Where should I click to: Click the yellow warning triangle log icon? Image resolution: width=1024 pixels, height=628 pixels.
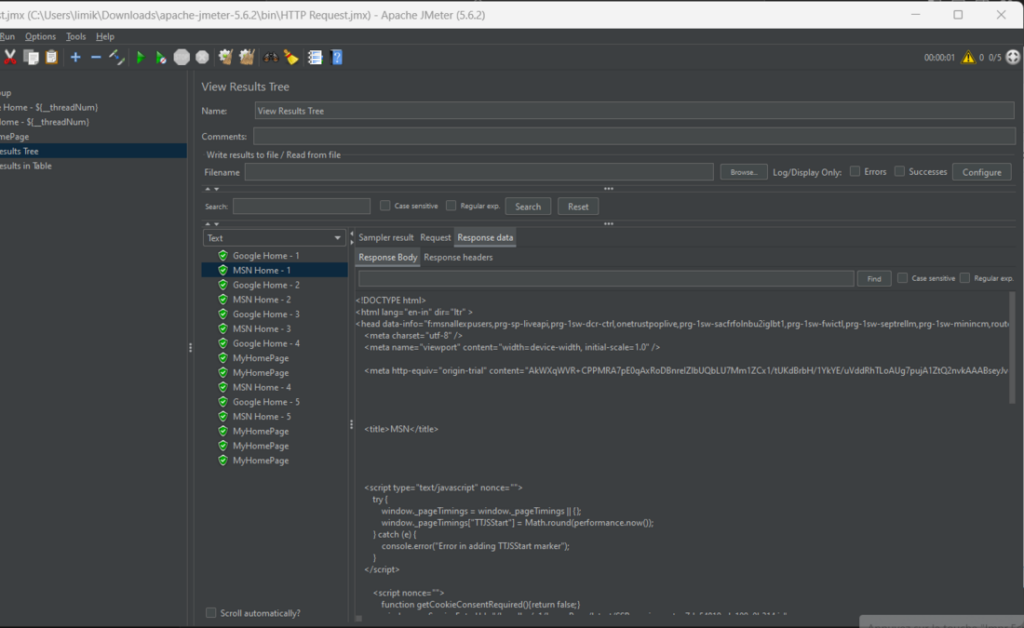click(968, 58)
